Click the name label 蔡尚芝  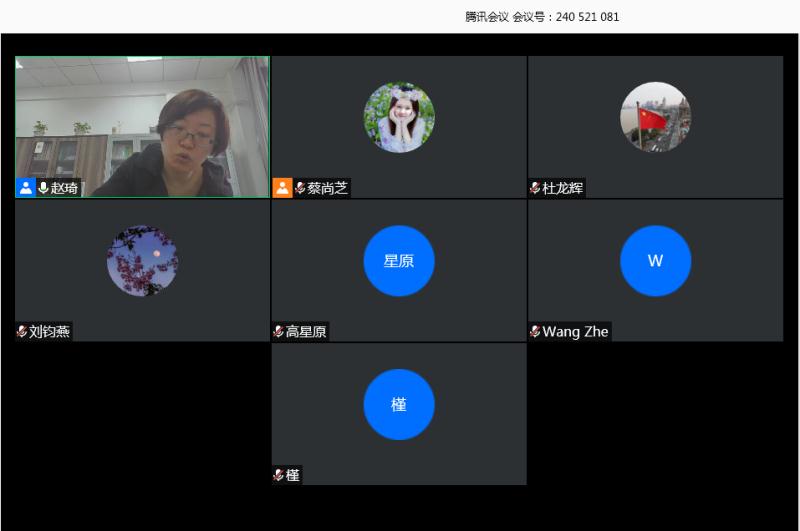point(328,188)
